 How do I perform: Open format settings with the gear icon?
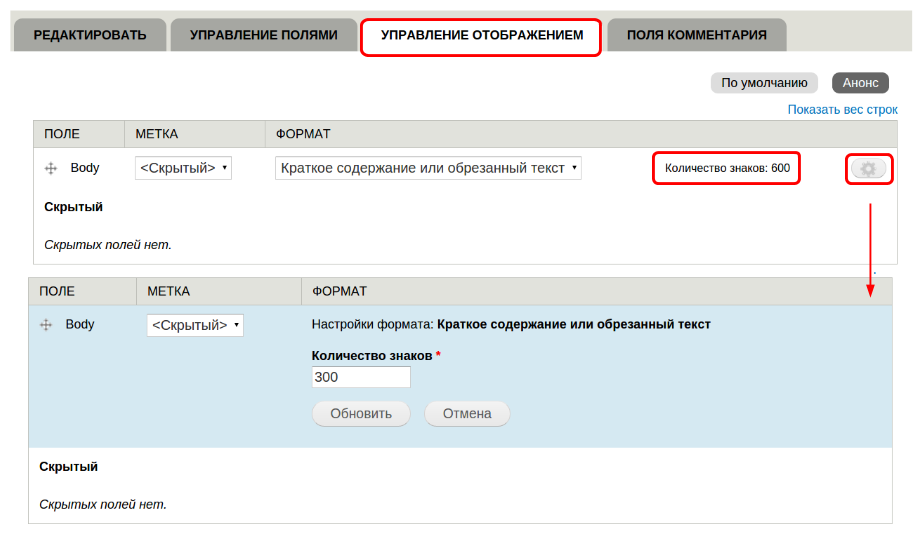click(868, 169)
